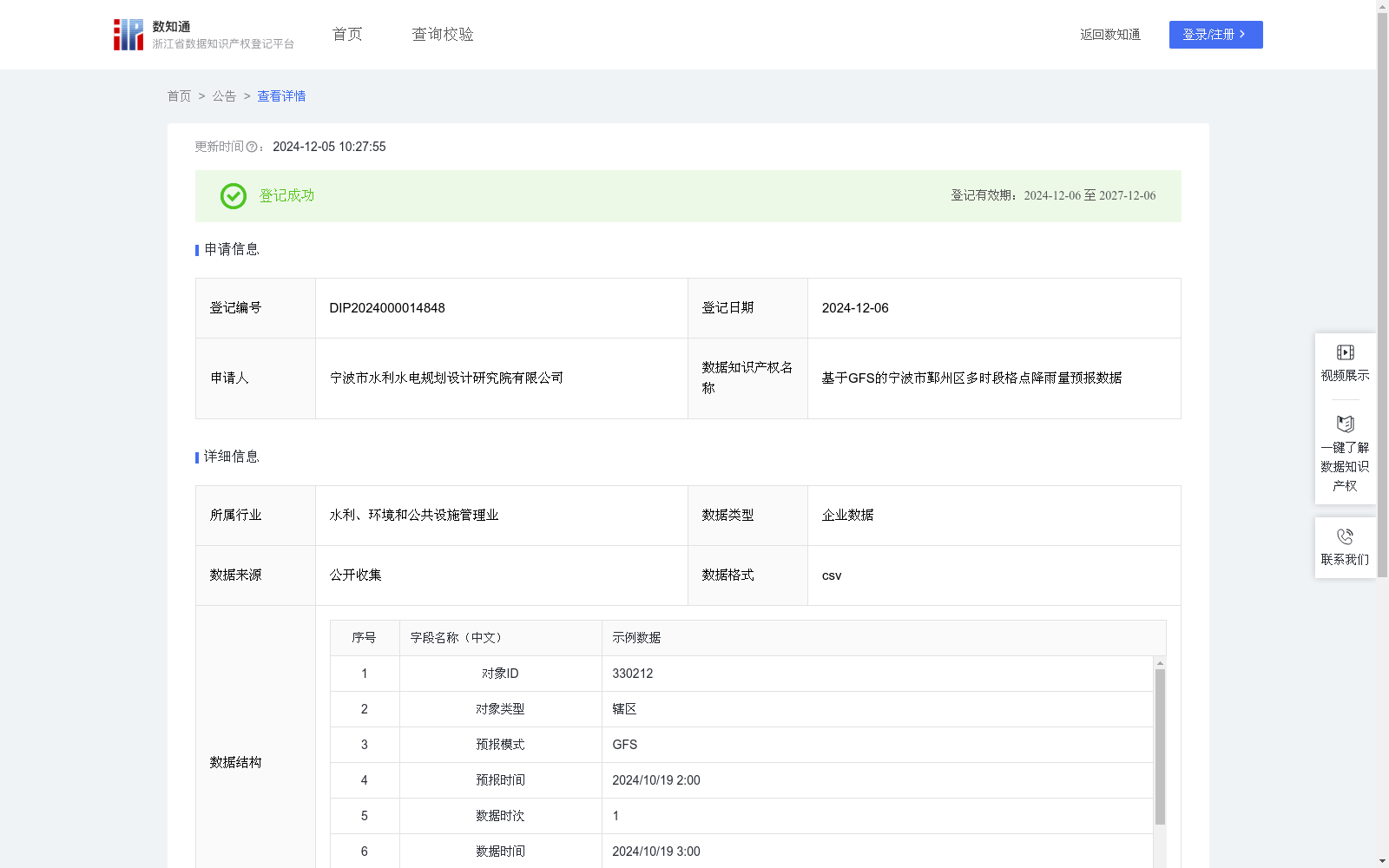Click the 登录/注册 button

pyautogui.click(x=1215, y=35)
